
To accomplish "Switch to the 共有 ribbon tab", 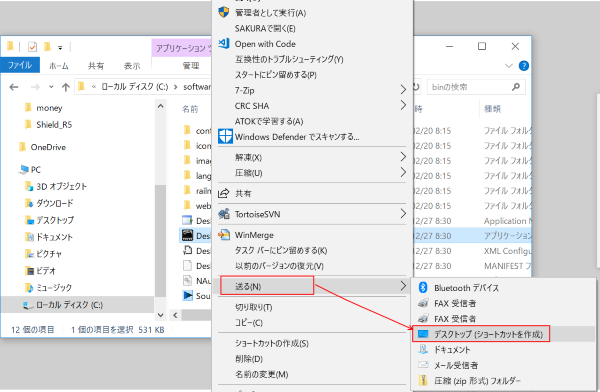I will [x=96, y=66].
